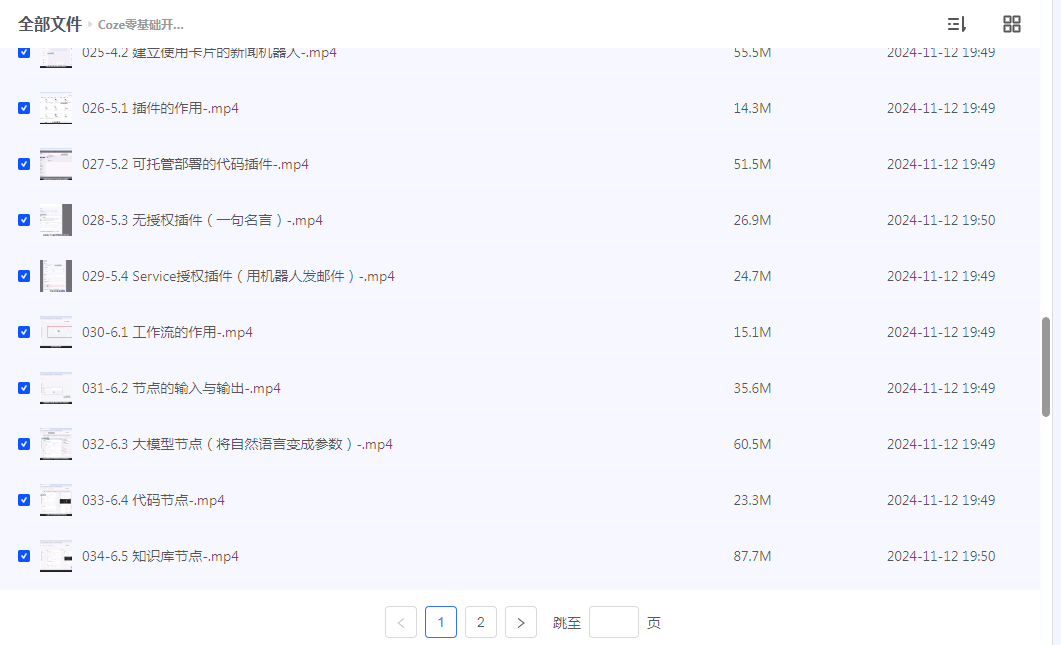1061x645 pixels.
Task: Click the Coze零基础开... folder breadcrumb
Action: click(x=141, y=25)
